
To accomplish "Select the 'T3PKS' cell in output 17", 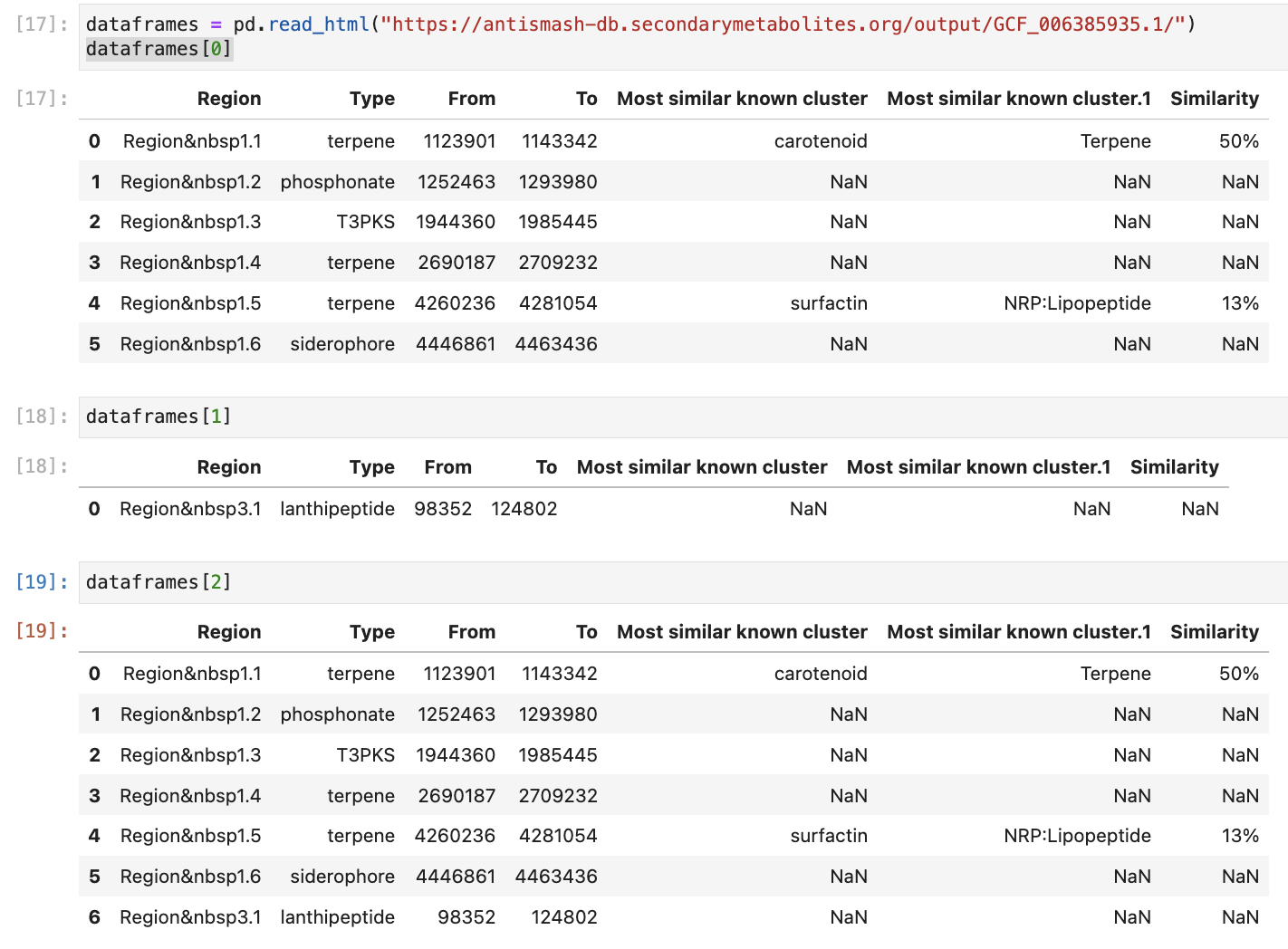I will point(366,222).
